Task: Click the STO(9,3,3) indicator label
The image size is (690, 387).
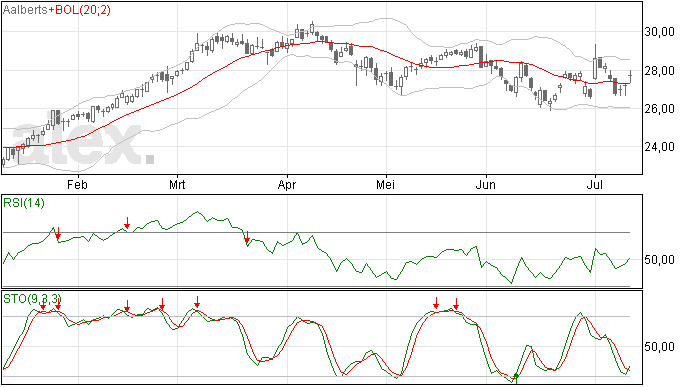Action: pos(32,299)
